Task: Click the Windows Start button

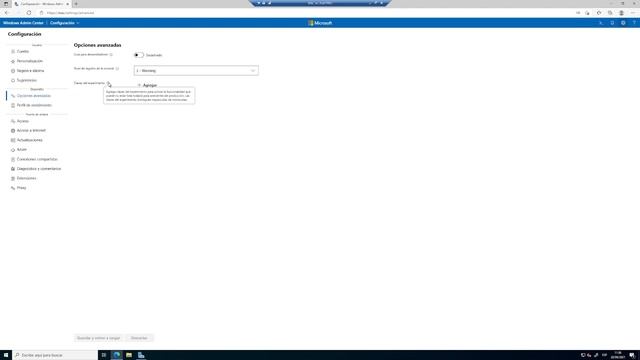Action: coord(6,355)
